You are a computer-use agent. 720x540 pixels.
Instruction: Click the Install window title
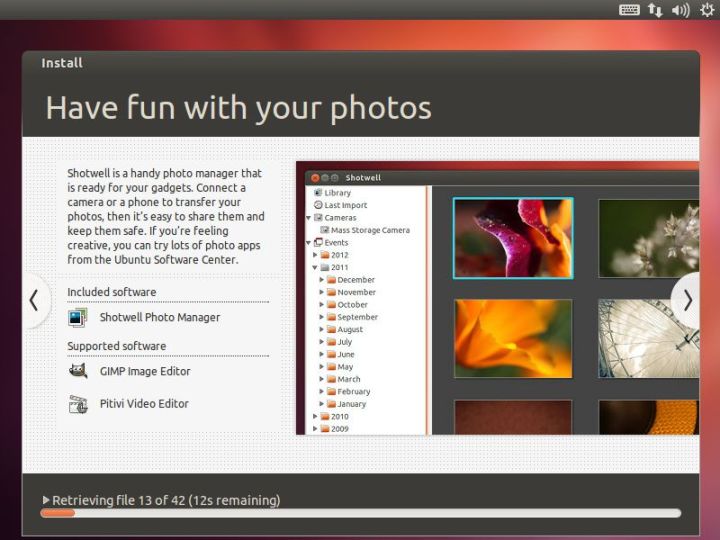click(x=62, y=63)
